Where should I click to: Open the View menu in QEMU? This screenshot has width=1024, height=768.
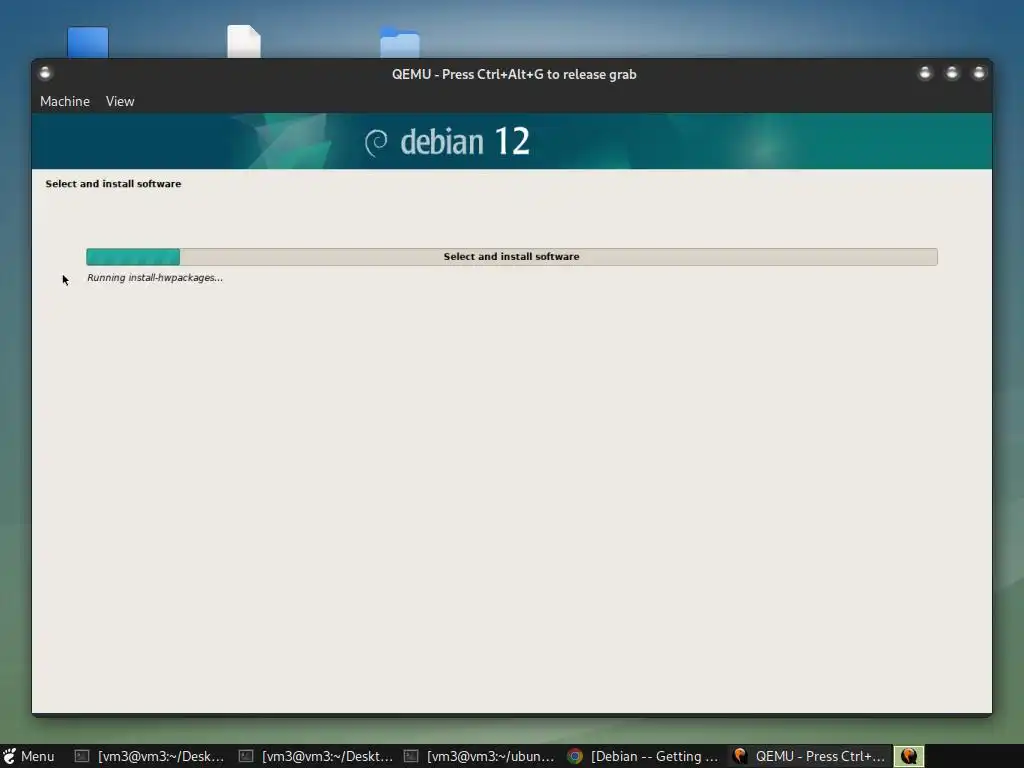click(x=120, y=101)
